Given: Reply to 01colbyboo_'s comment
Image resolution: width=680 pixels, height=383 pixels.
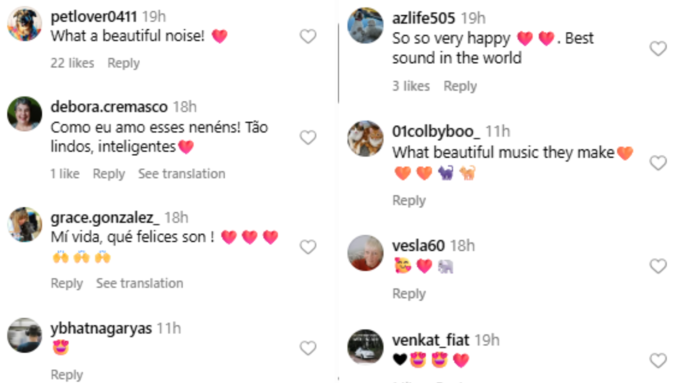Looking at the screenshot, I should (x=409, y=201).
